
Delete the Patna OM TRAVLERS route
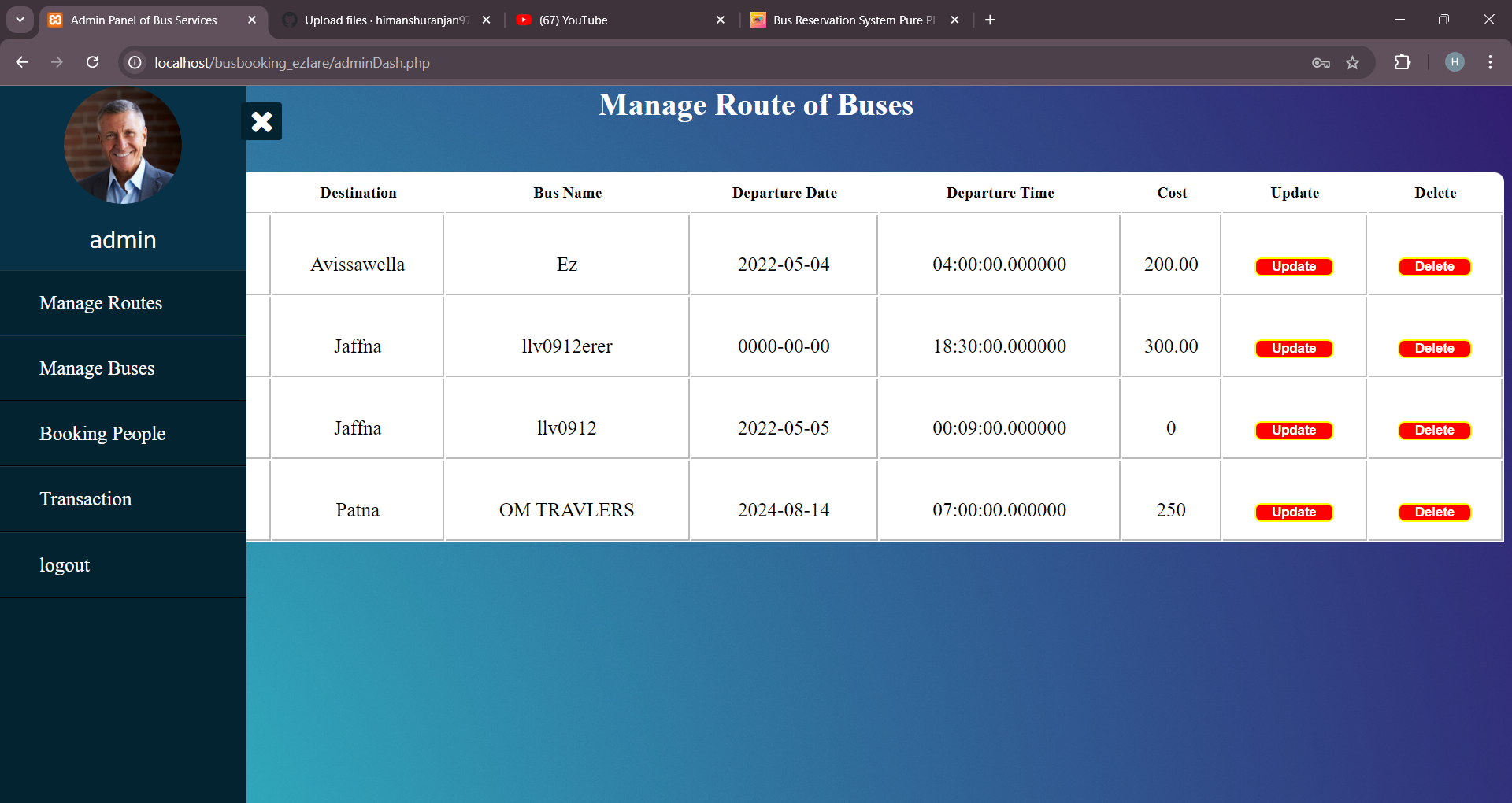(x=1434, y=513)
